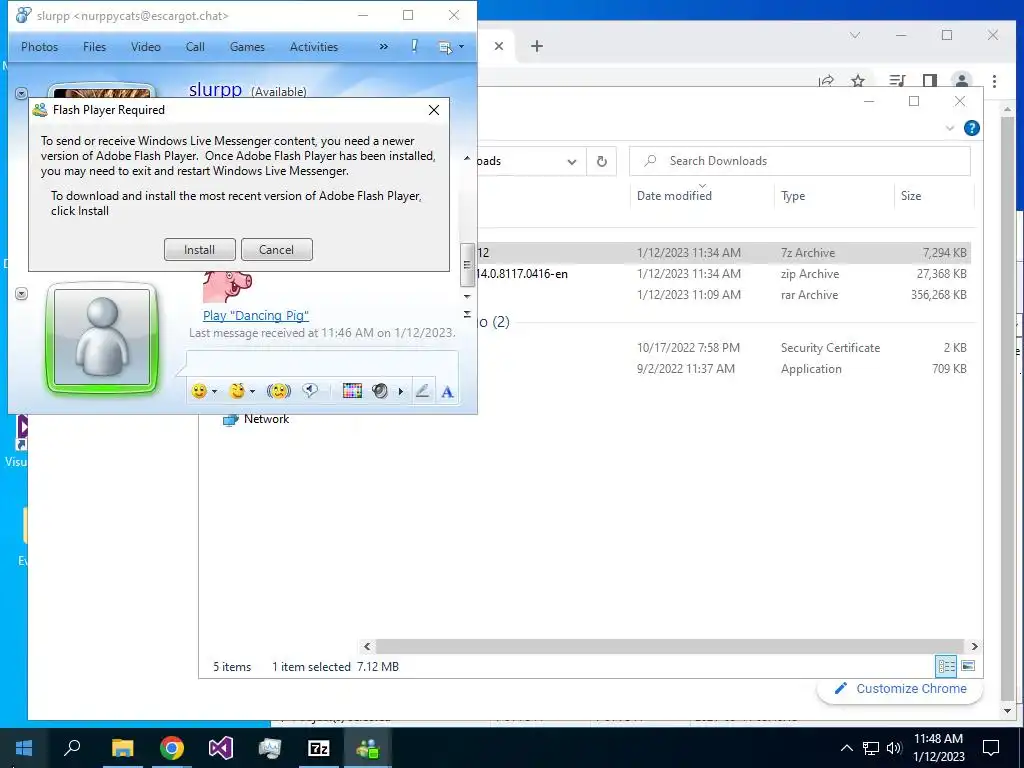
Task: Click Video in Messenger toolbar
Action: [146, 47]
